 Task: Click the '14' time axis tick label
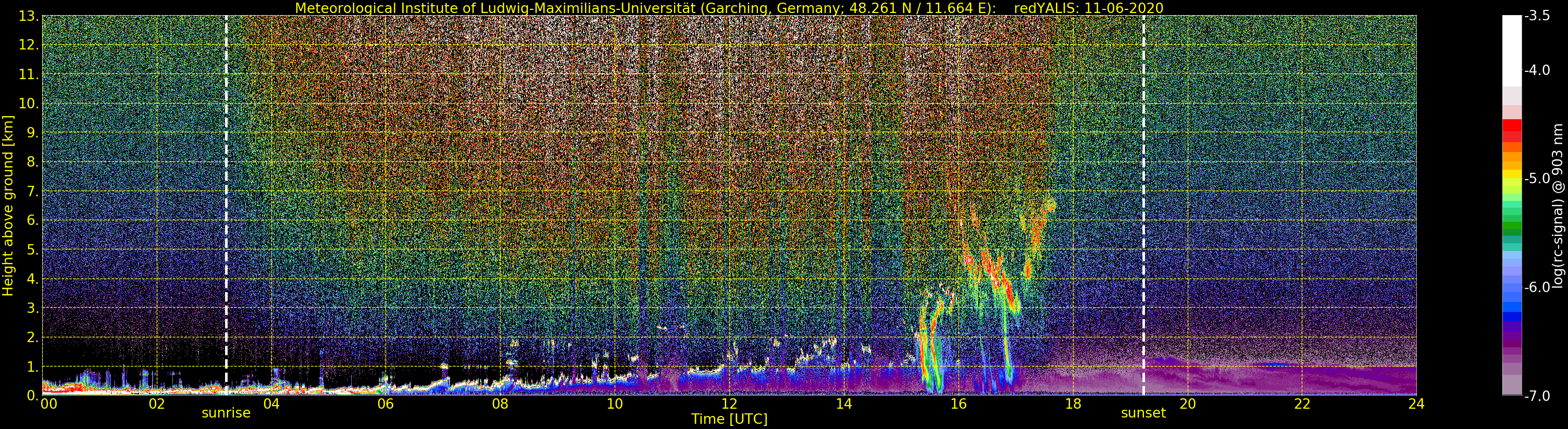844,403
